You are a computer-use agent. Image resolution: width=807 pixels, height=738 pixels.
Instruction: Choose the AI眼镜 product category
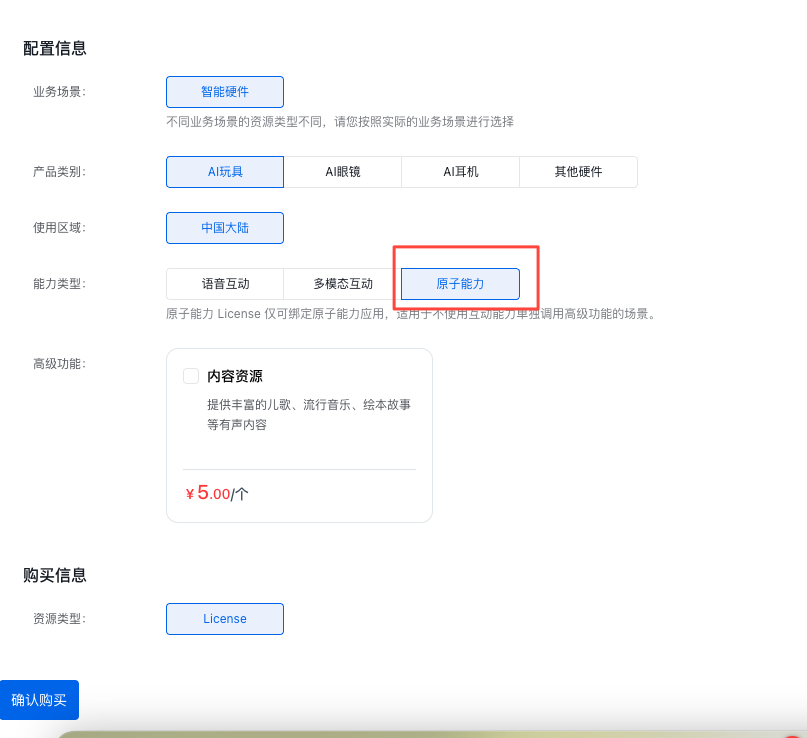click(x=343, y=172)
